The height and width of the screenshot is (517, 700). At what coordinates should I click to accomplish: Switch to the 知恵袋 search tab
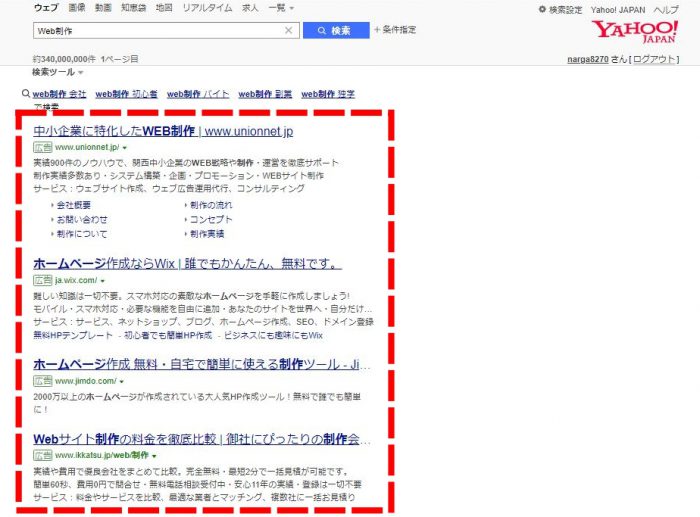click(x=133, y=8)
